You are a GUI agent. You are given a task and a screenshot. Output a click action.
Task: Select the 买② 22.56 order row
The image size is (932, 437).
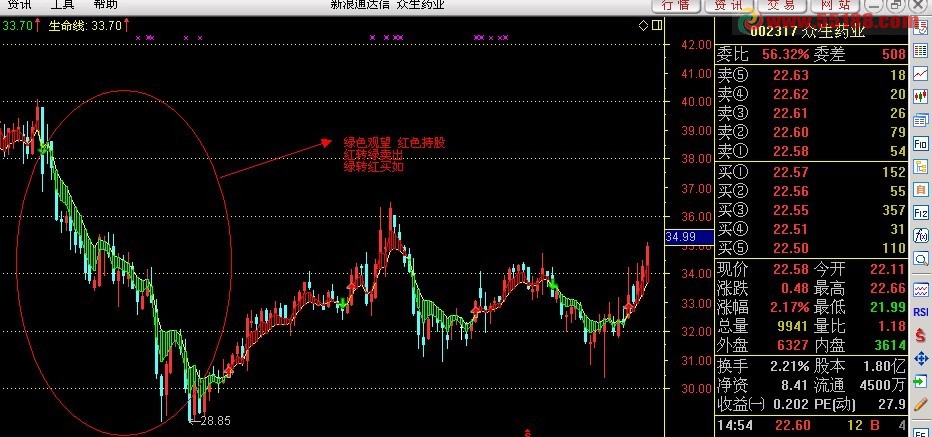click(x=811, y=191)
